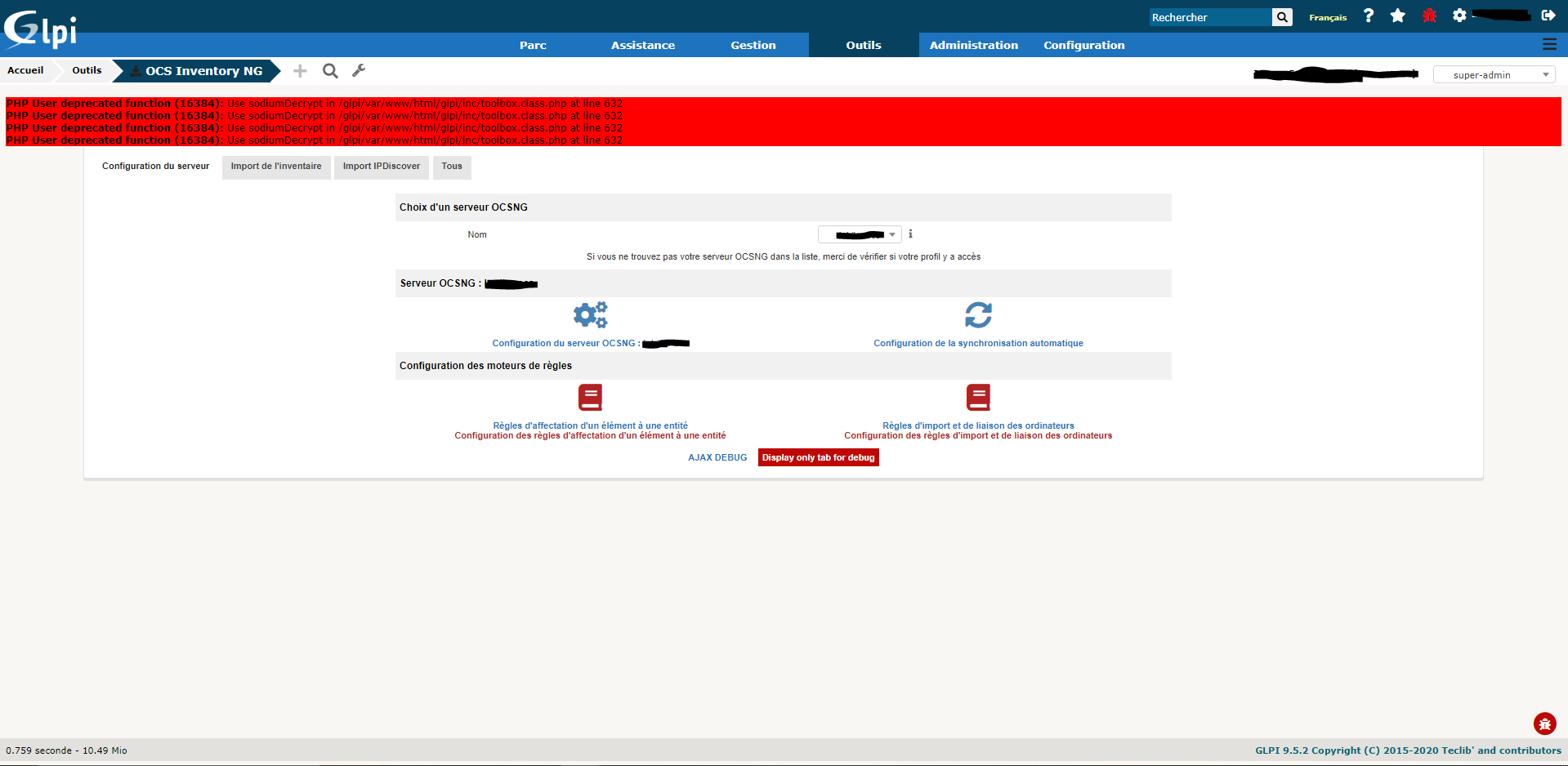Click the Display only tab for debug button
Viewport: 1568px width, 766px height.
click(818, 457)
